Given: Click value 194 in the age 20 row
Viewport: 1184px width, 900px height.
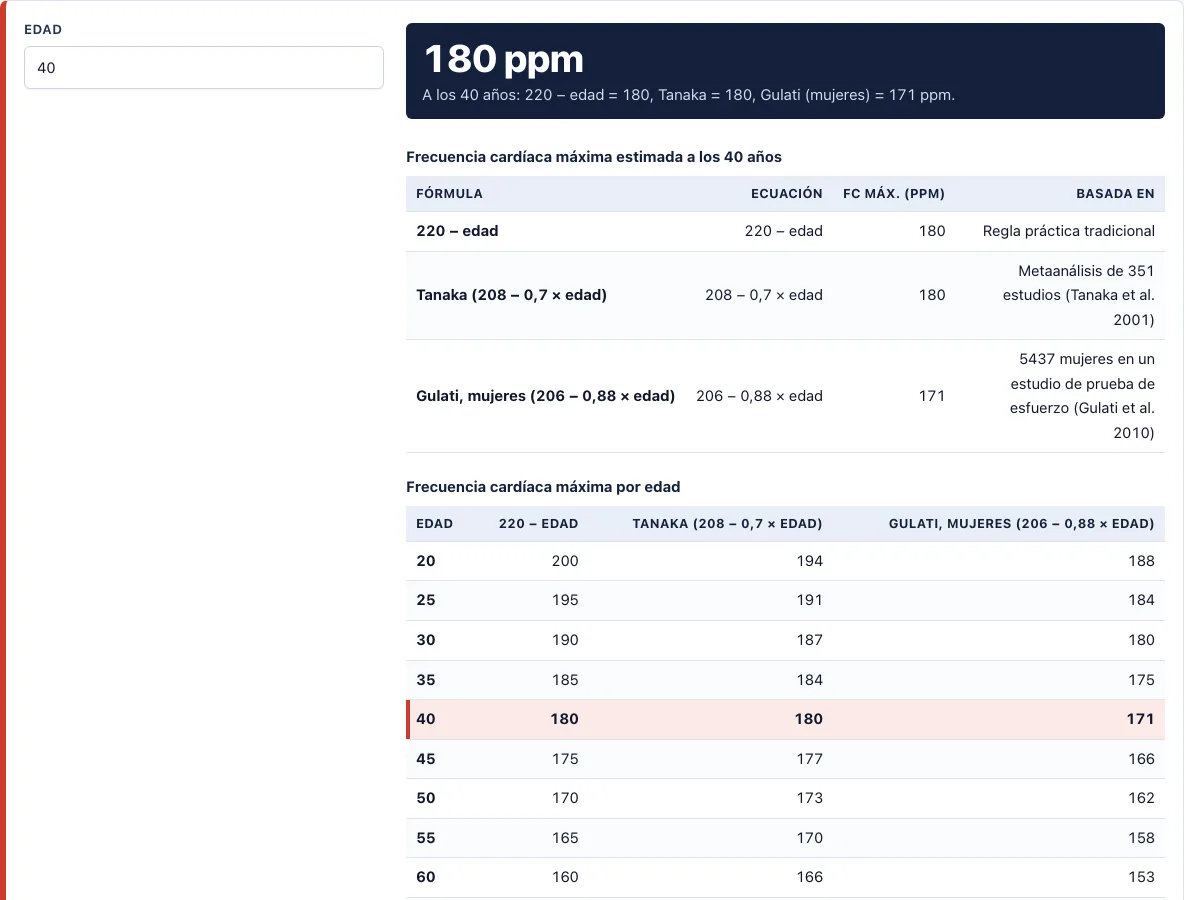Looking at the screenshot, I should point(809,561).
